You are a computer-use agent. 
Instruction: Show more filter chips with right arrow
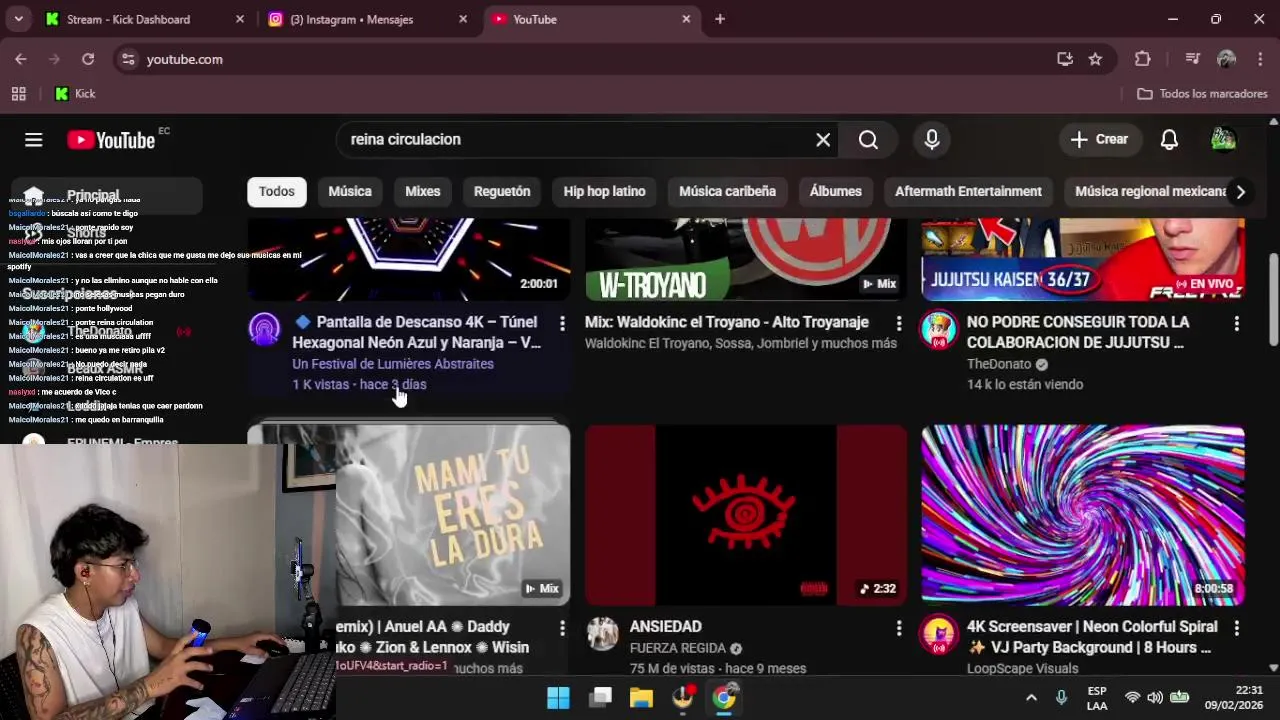pyautogui.click(x=1240, y=192)
